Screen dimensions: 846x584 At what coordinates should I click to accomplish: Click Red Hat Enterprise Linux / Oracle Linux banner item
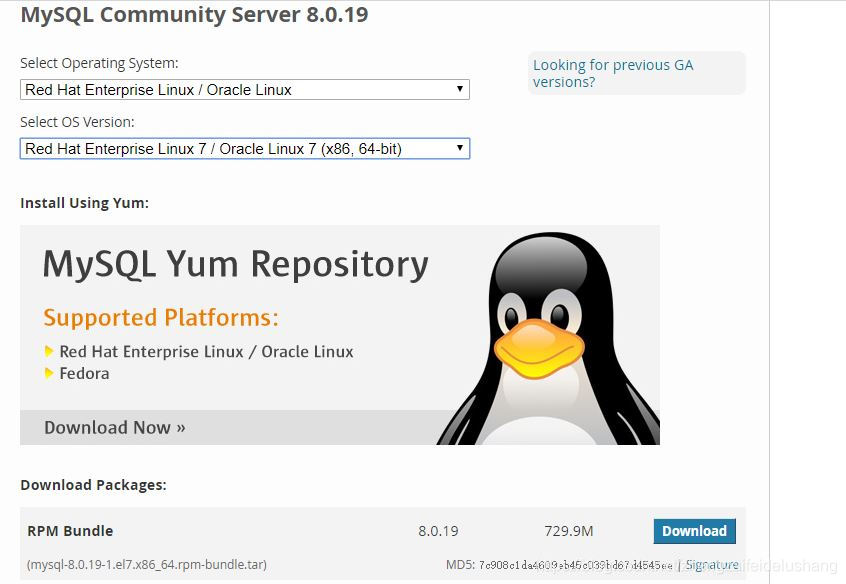pos(206,351)
